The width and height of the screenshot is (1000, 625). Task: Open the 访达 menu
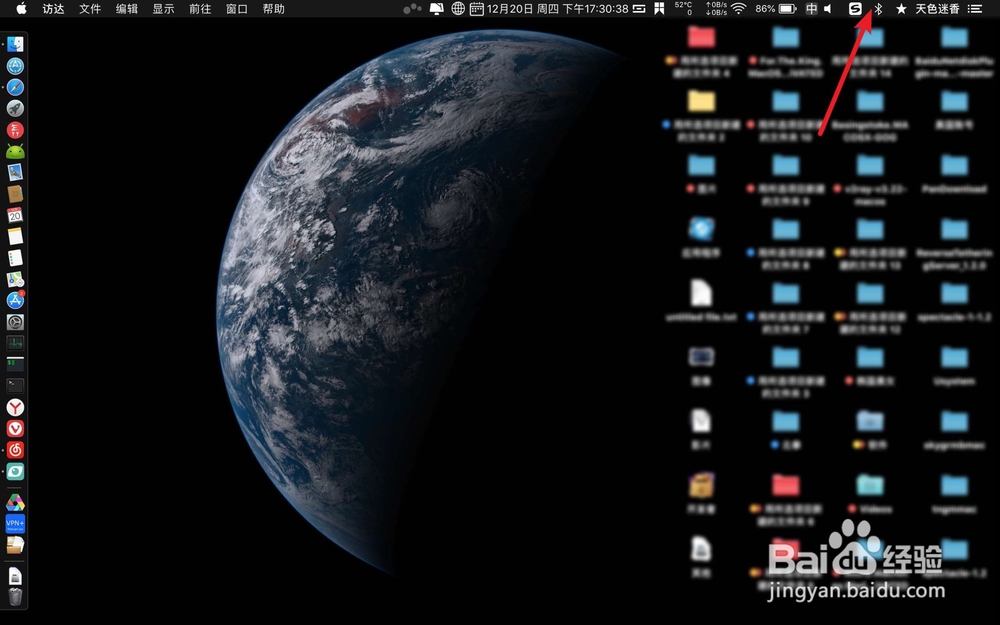(x=54, y=9)
